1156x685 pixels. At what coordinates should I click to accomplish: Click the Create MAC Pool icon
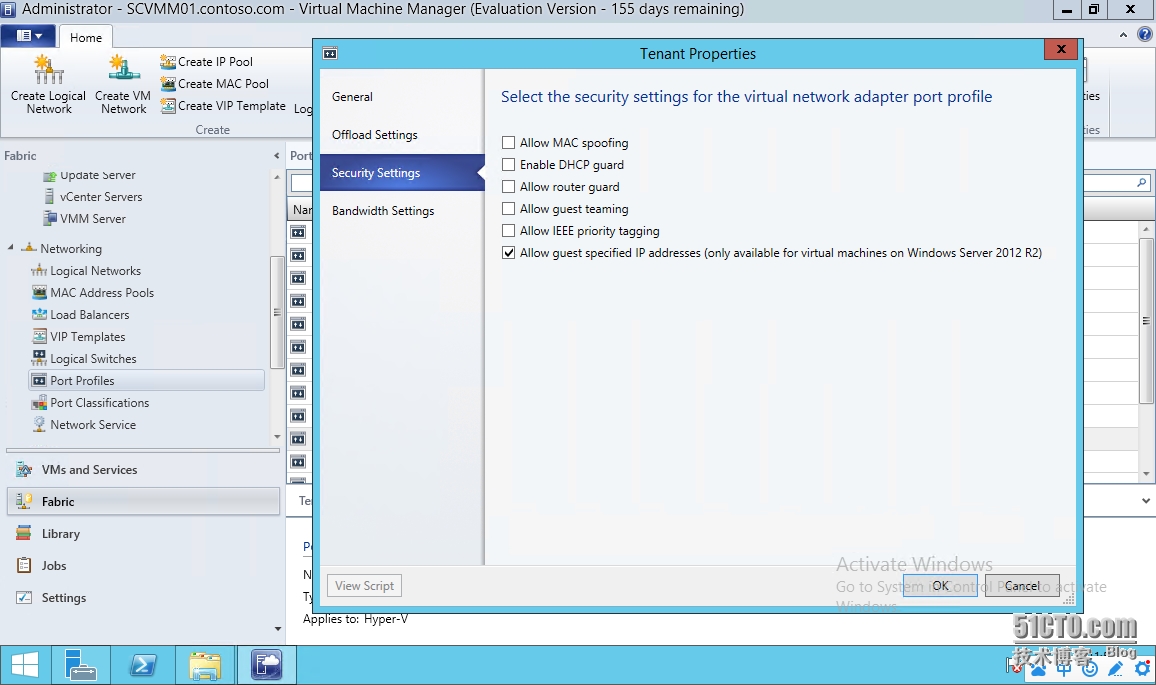pos(168,83)
